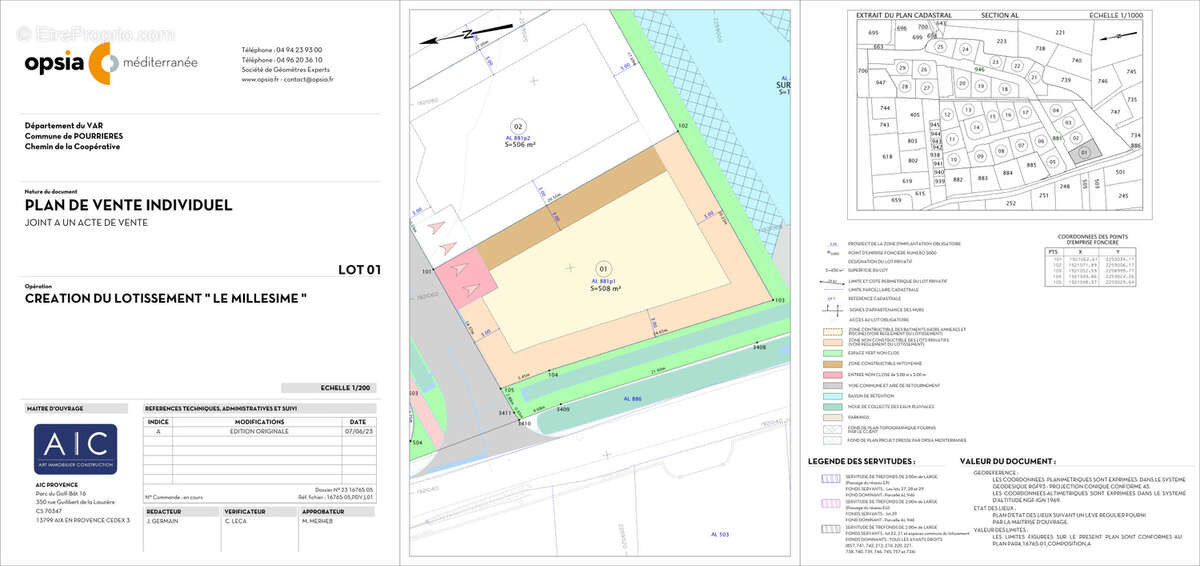Click the pink 'Entrée non close' legend swatch
The image size is (1200, 566).
[x=831, y=373]
